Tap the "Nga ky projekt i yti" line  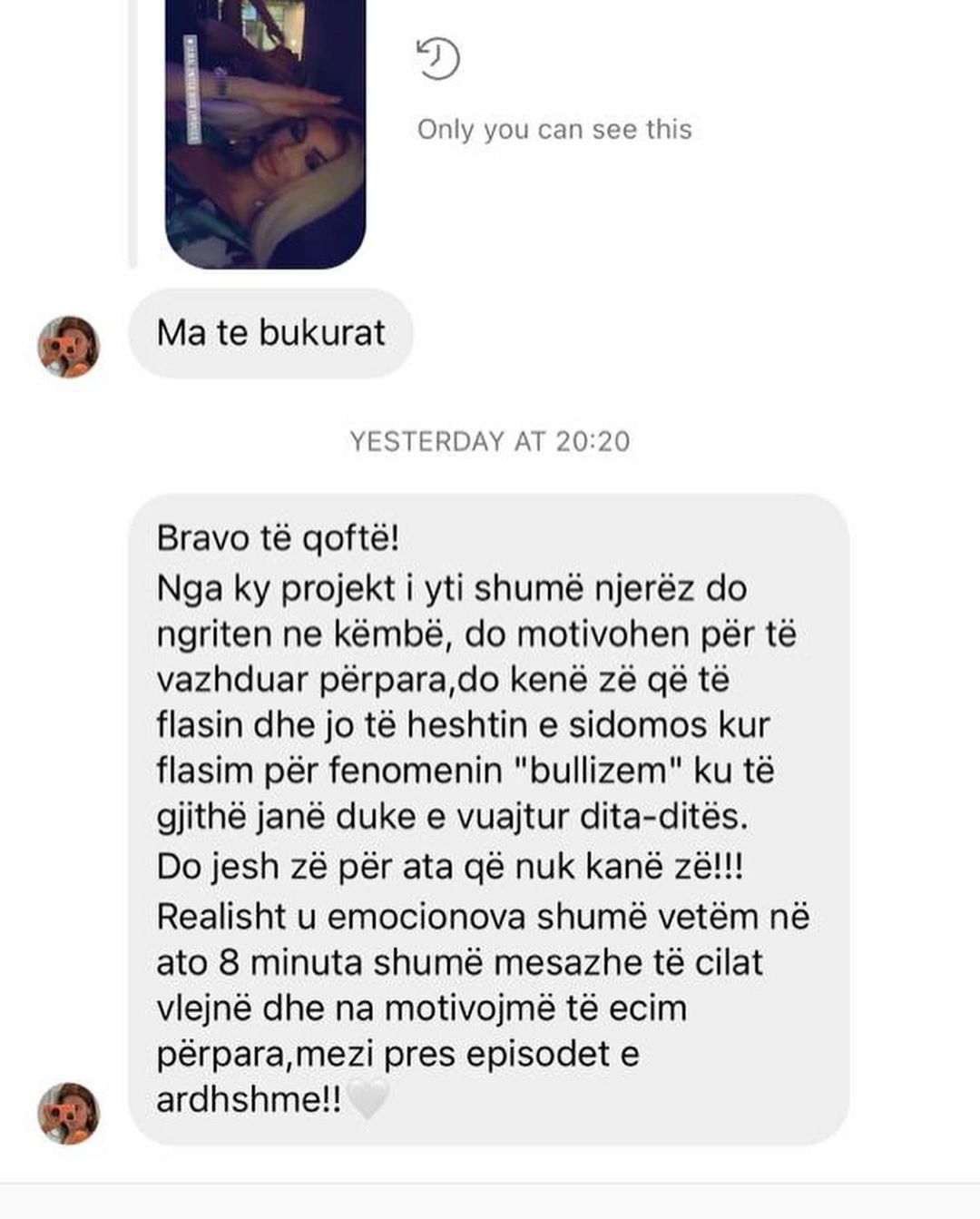point(451,588)
